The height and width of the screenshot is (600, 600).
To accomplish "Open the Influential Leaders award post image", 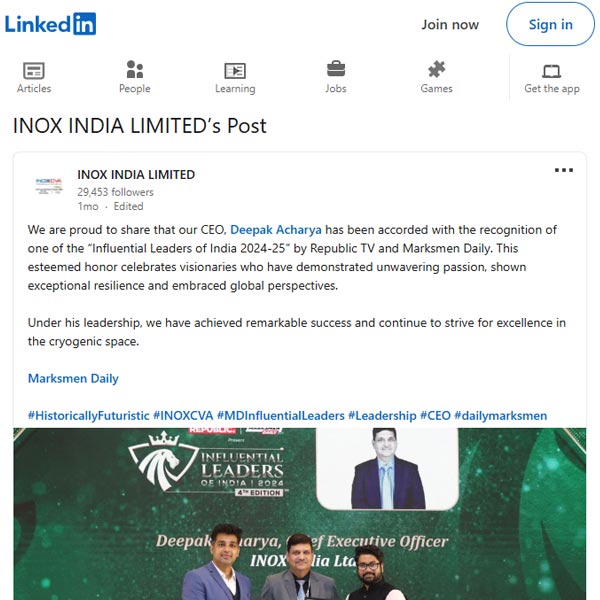I will [x=300, y=514].
